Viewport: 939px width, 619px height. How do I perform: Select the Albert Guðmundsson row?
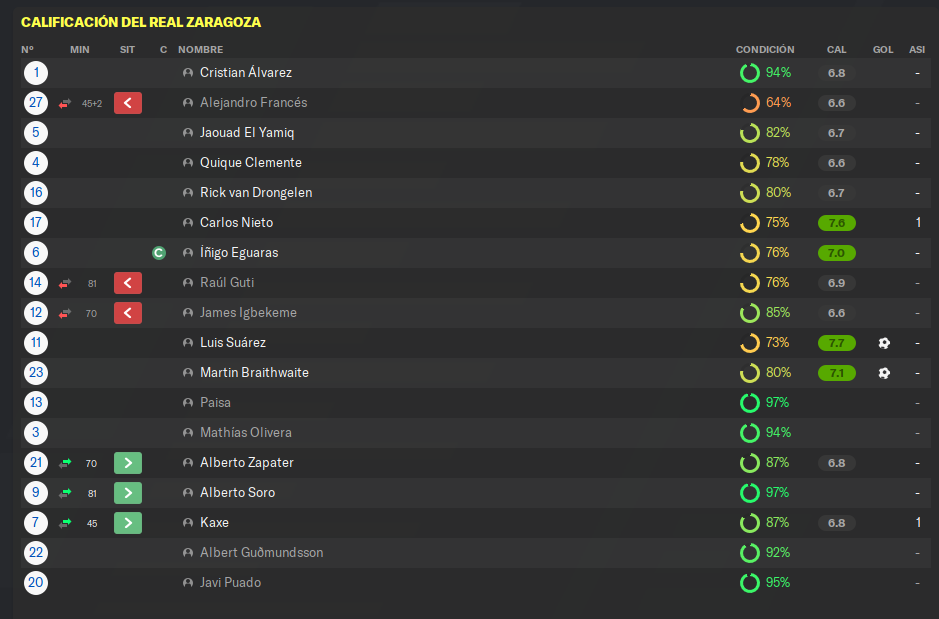click(x=476, y=553)
